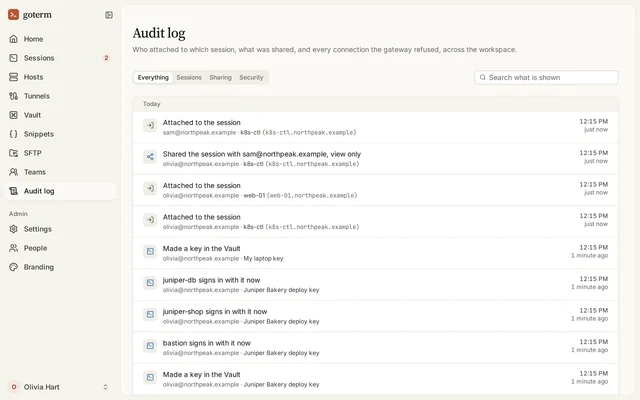
Task: Click the "My laptop key" text
Action: point(263,258)
